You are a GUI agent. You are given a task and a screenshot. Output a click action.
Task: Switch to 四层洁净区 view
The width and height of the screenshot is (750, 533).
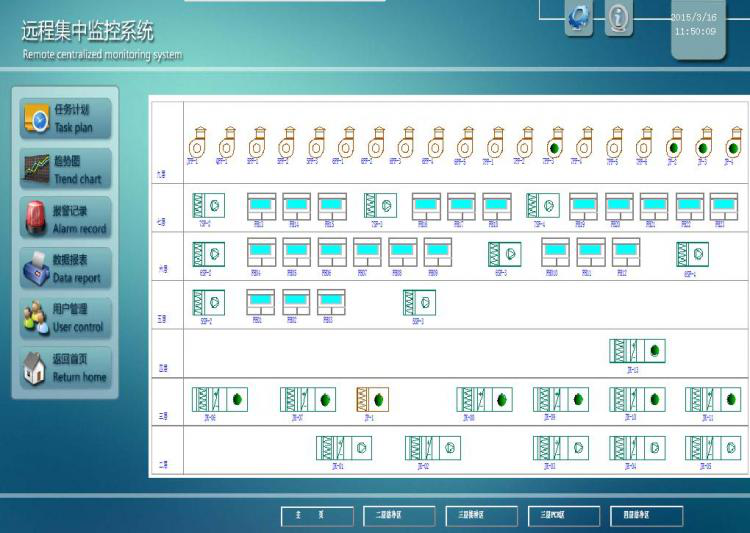(646, 516)
